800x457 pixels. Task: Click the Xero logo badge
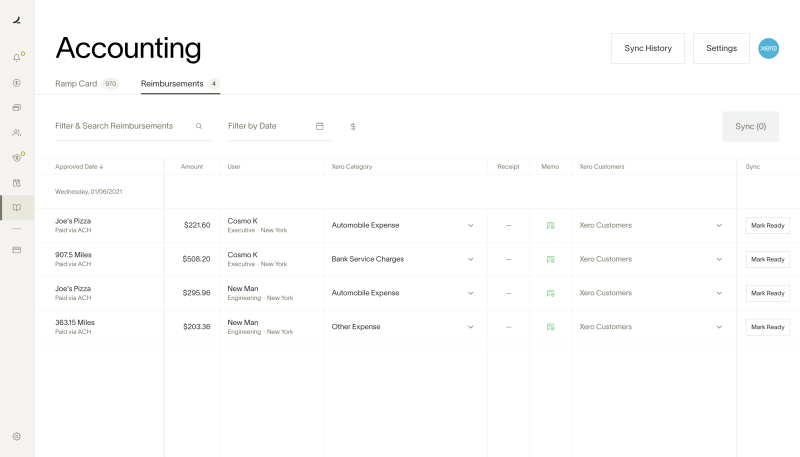(x=768, y=48)
